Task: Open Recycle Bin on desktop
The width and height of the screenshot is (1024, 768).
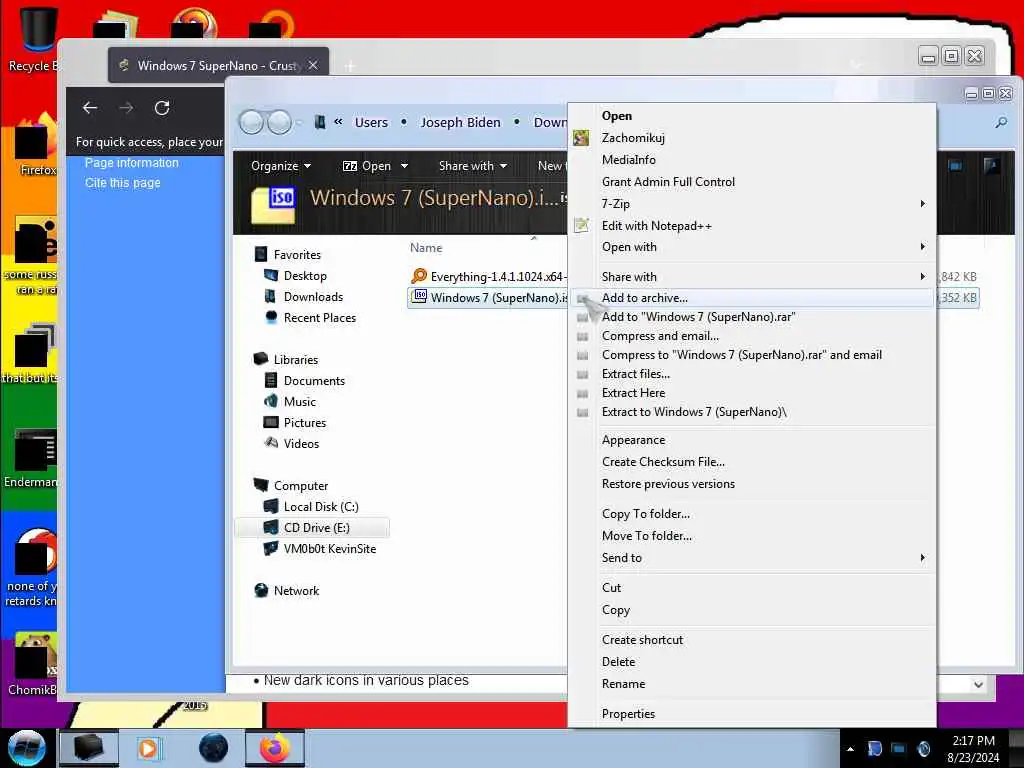Action: [38, 39]
